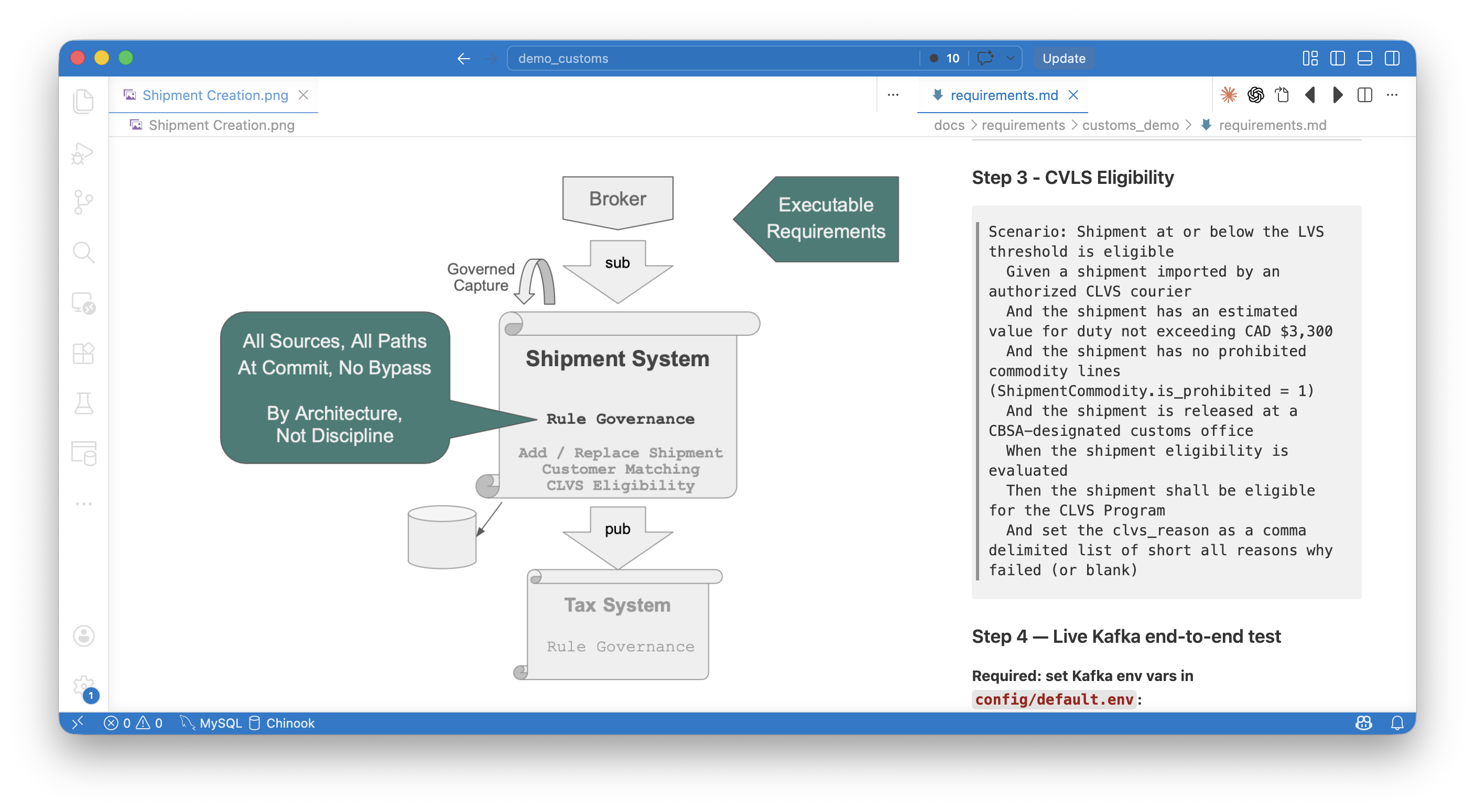Launch the Claude starburst icon in editor toolbar

click(x=1229, y=95)
